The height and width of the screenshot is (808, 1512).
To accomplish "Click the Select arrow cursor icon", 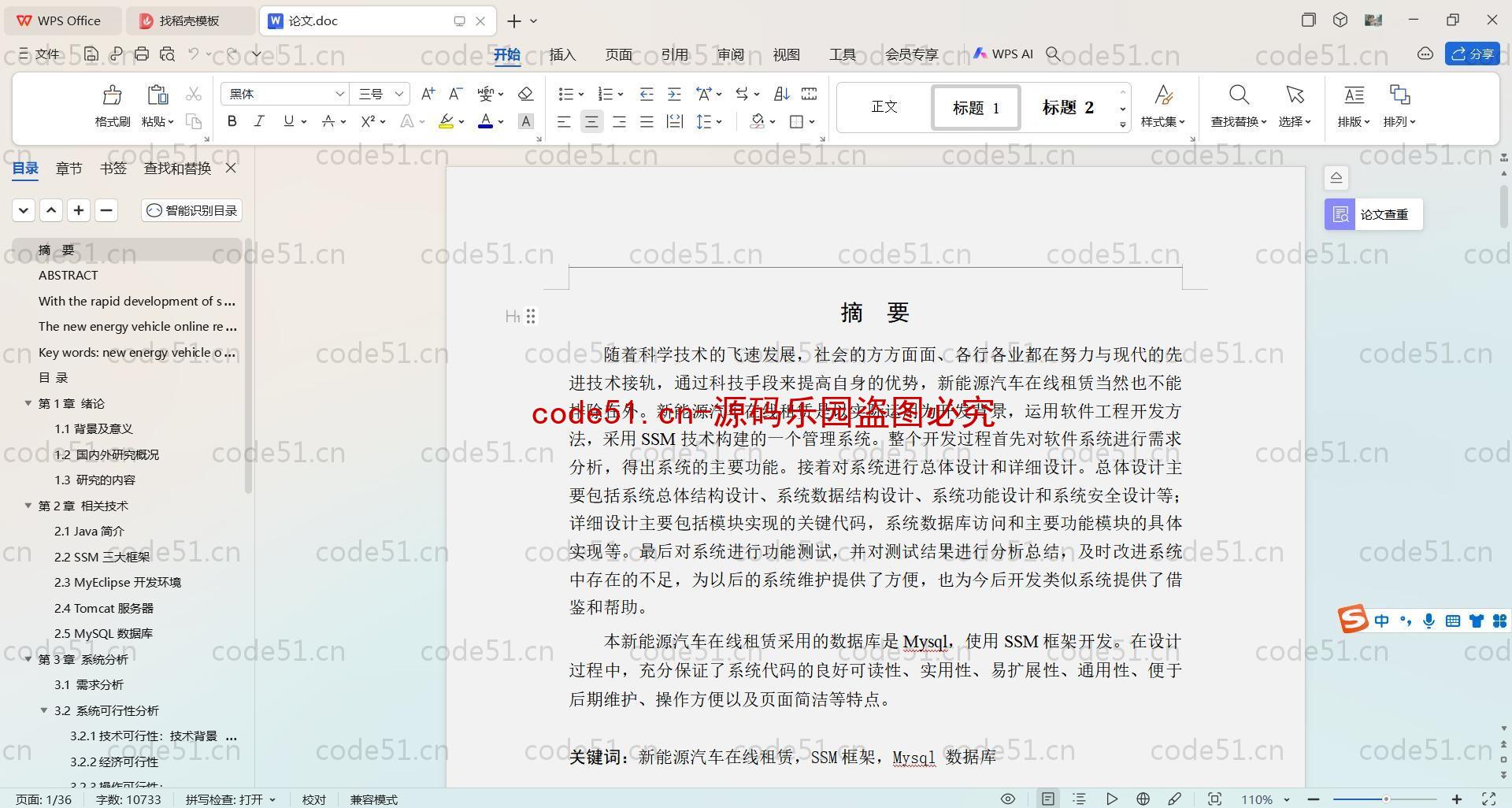I will click(1295, 95).
